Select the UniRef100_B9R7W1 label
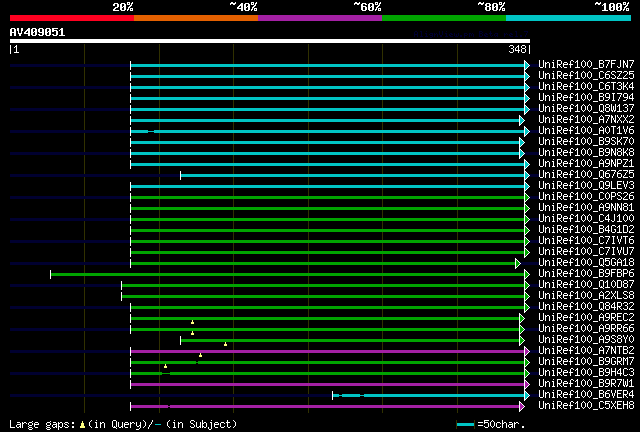Screen dimensions: 640x432 586,384
